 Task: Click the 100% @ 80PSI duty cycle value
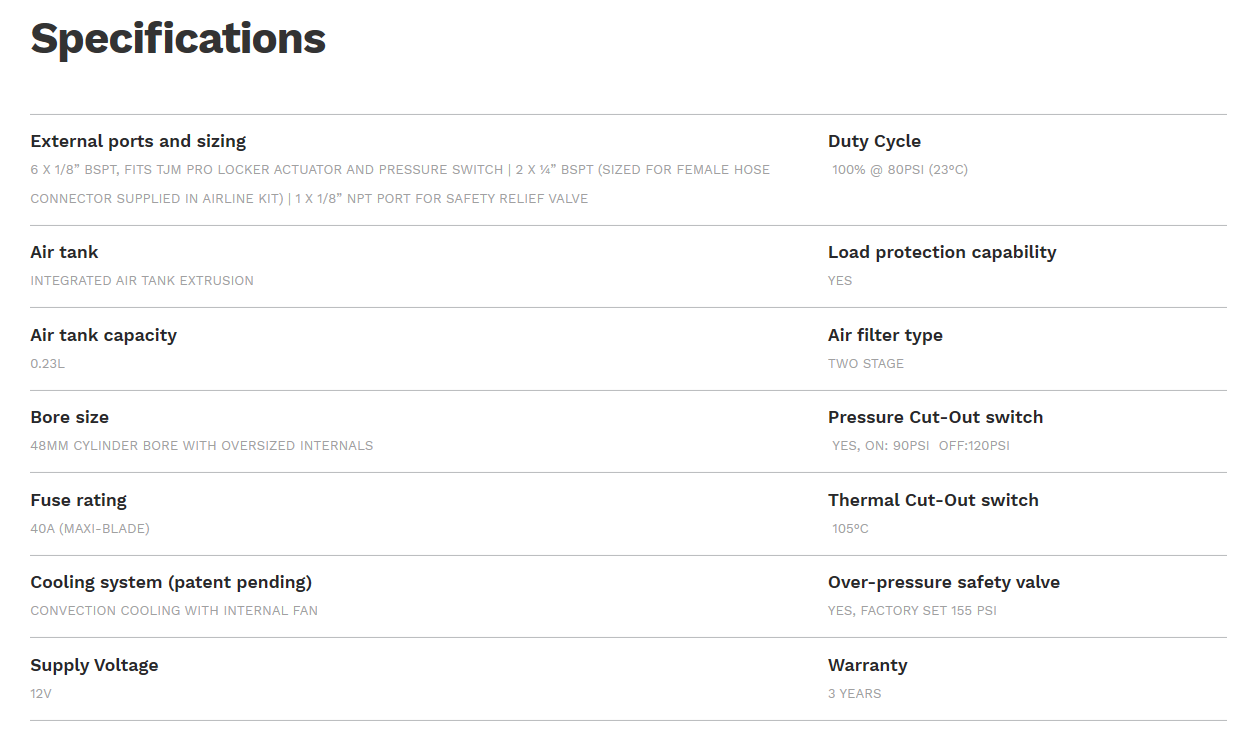click(x=900, y=170)
